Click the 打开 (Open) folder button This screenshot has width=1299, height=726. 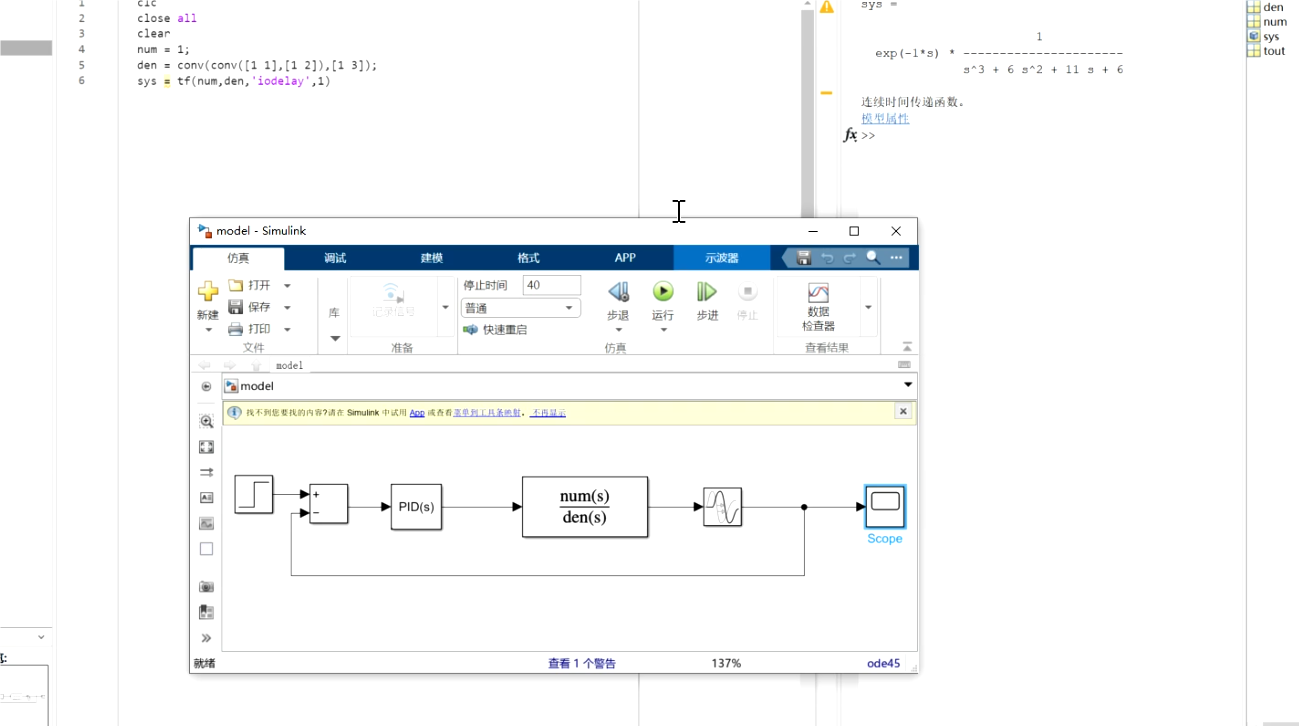[249, 285]
